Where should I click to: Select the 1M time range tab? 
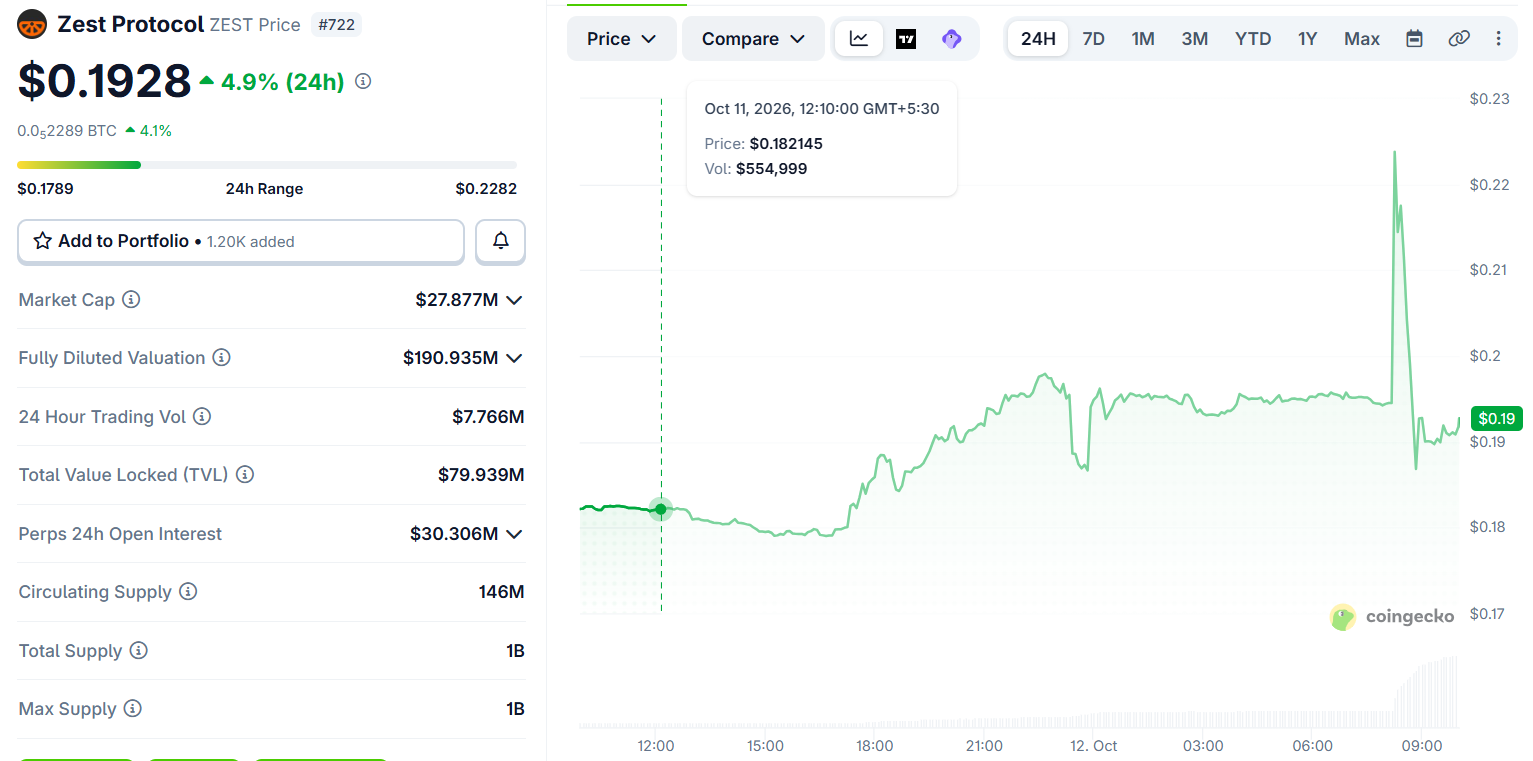pos(1143,39)
